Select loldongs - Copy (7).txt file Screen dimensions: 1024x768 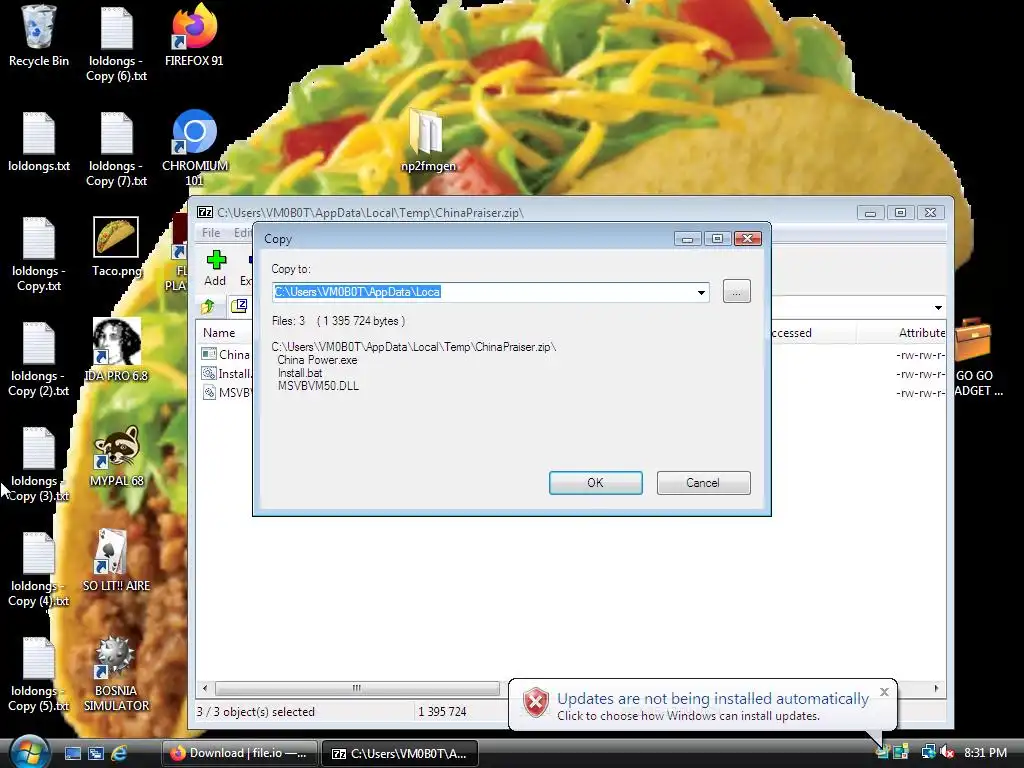coord(116,149)
